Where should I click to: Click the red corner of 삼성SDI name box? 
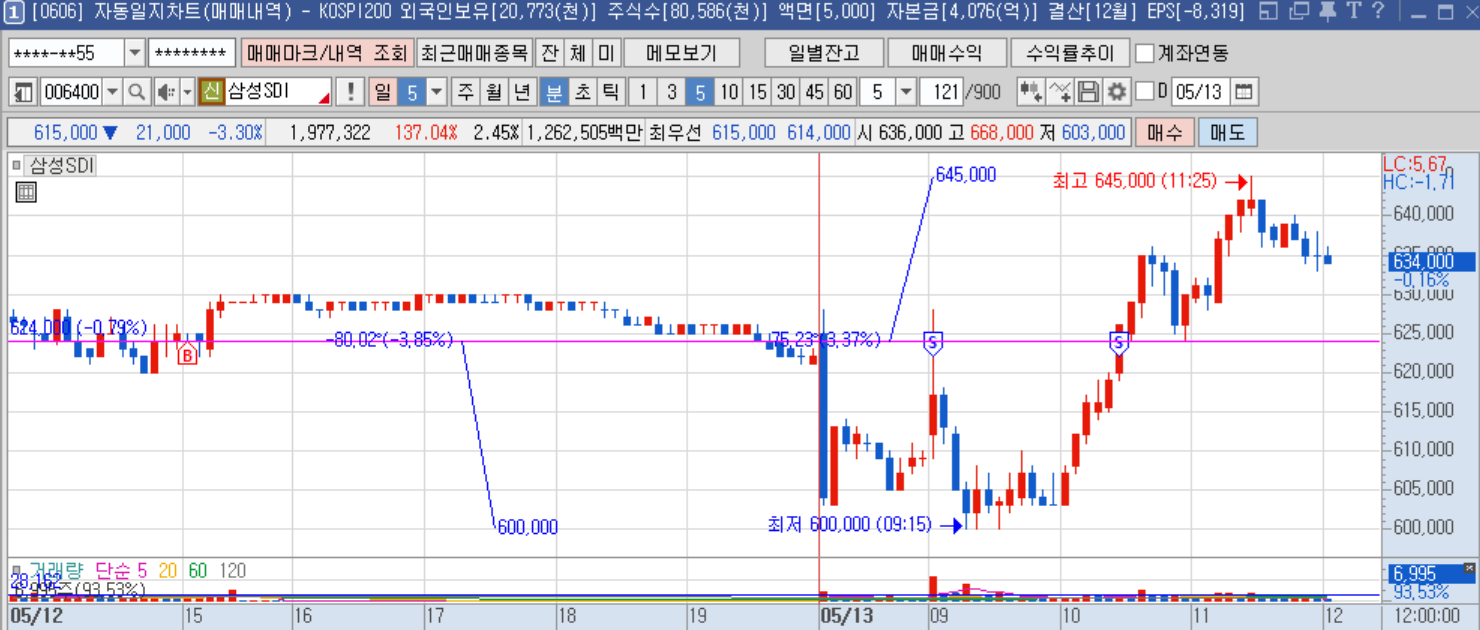pos(324,99)
